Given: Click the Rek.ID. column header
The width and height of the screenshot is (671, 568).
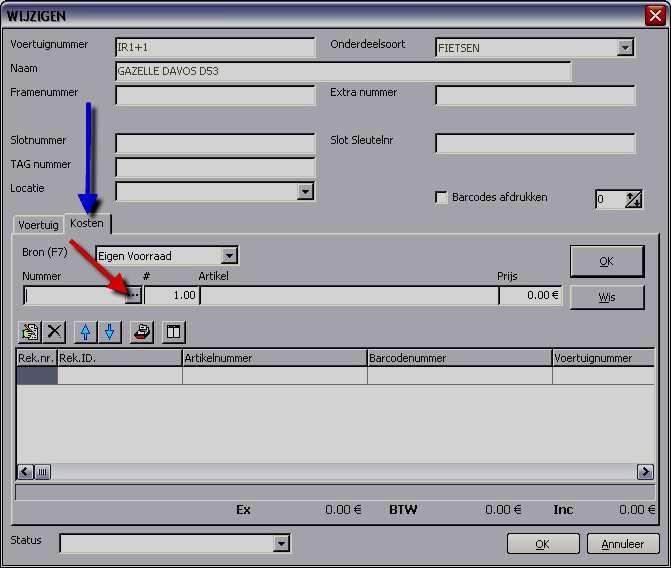Looking at the screenshot, I should point(120,358).
